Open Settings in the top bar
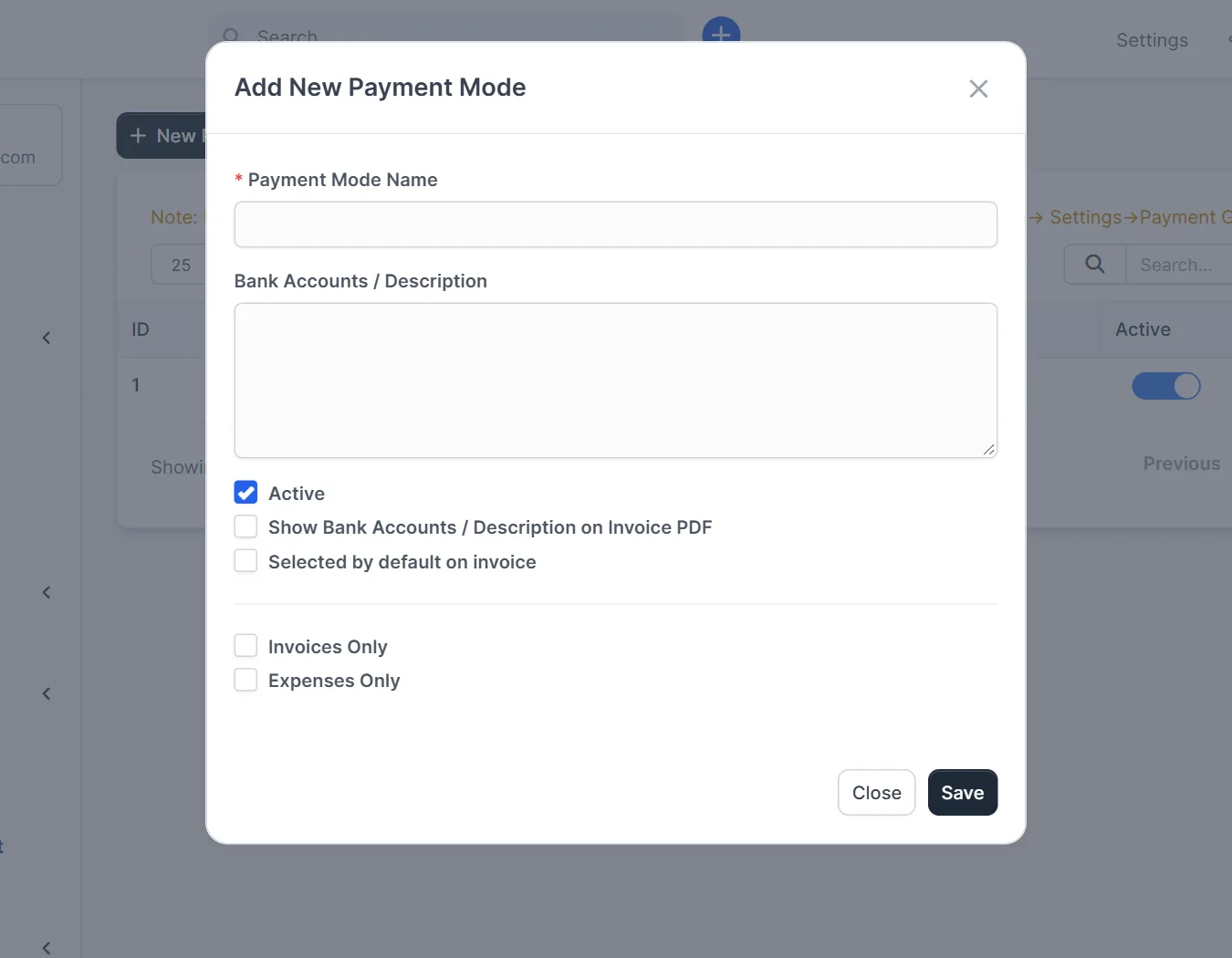This screenshot has height=958, width=1232. coord(1152,40)
